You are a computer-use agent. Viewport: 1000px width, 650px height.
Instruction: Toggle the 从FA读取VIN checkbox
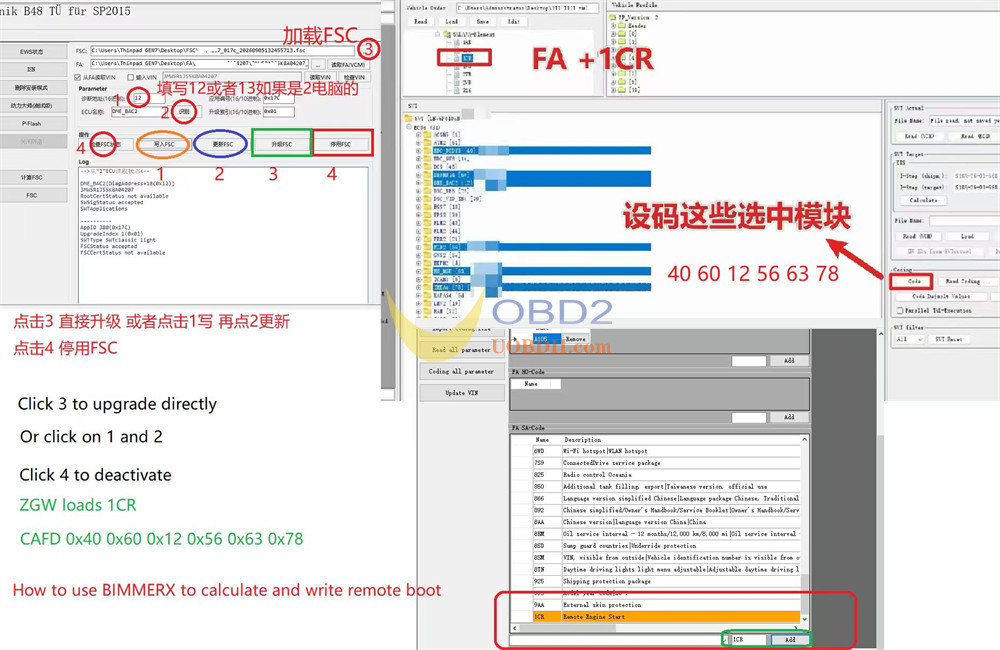[78, 77]
